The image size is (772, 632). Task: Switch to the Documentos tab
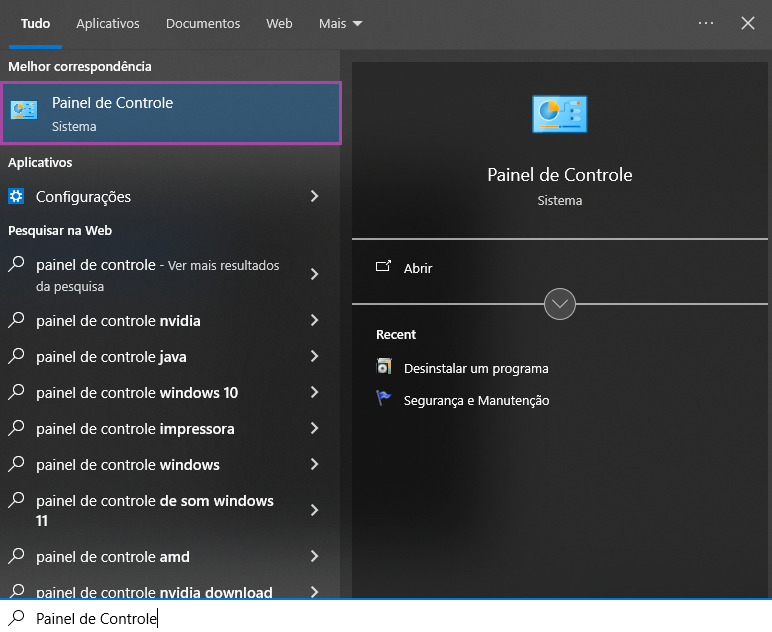pyautogui.click(x=203, y=24)
